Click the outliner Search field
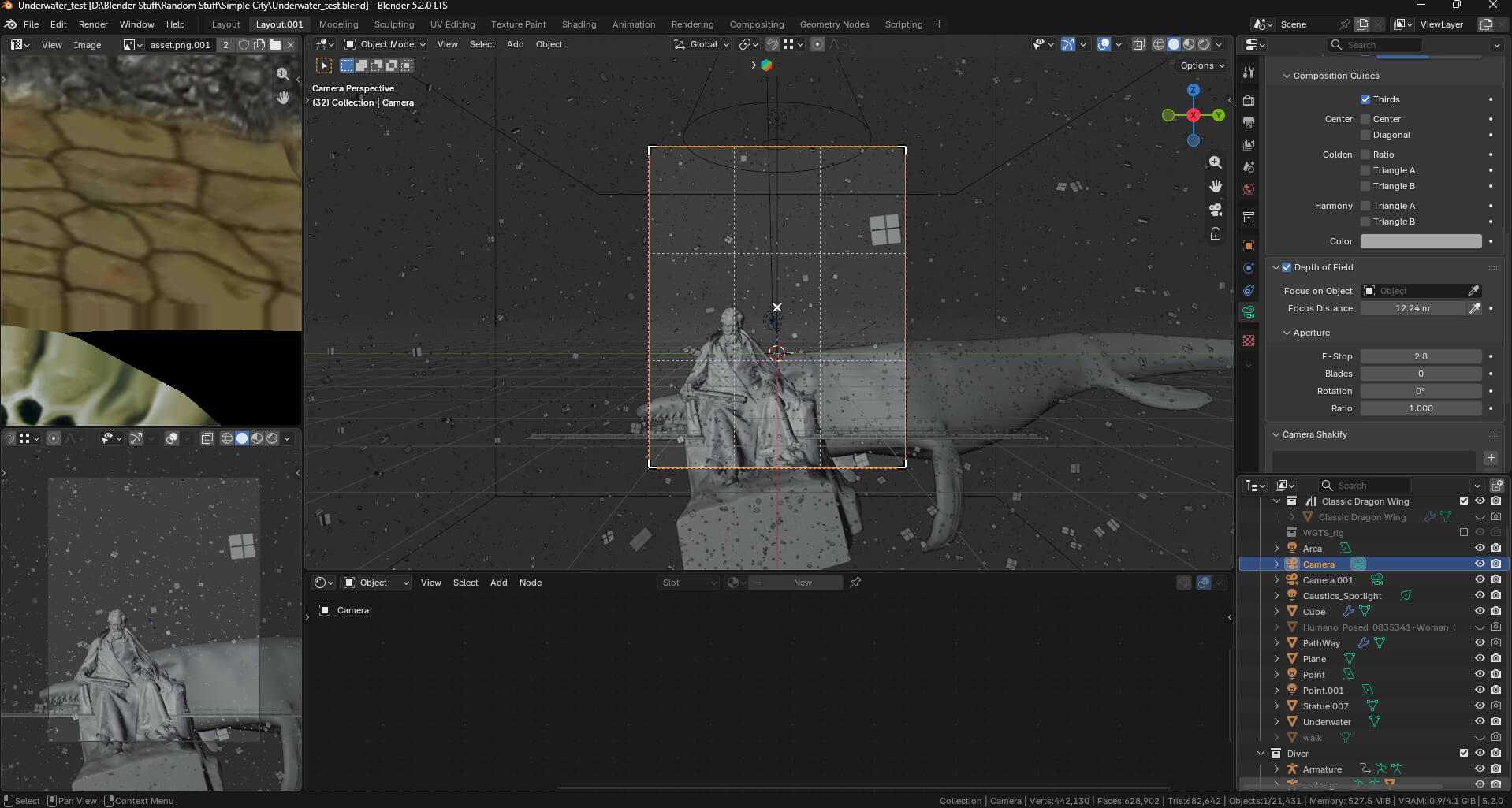This screenshot has width=1512, height=808. (x=1365, y=486)
